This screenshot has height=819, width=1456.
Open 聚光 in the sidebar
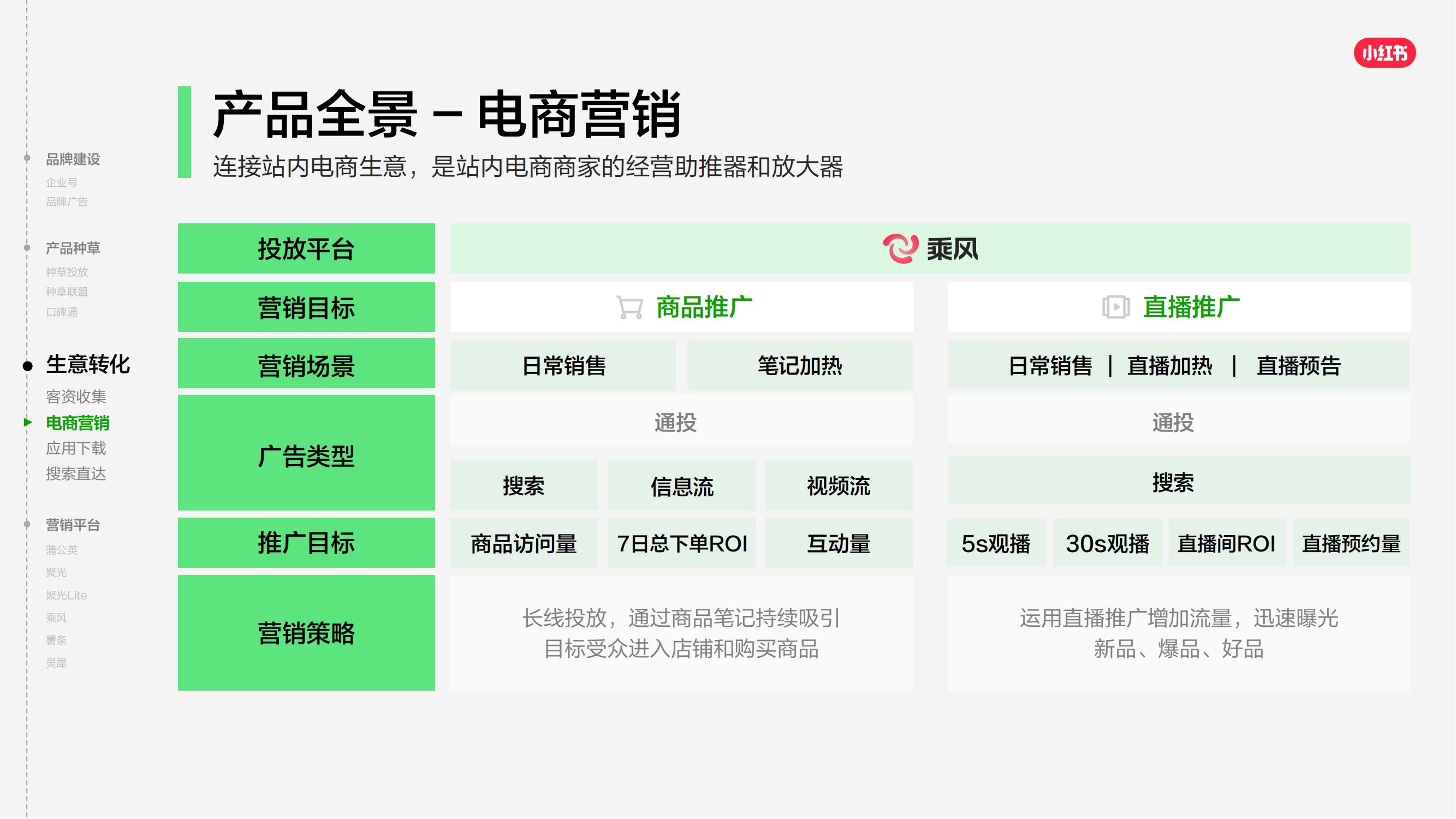(x=56, y=573)
